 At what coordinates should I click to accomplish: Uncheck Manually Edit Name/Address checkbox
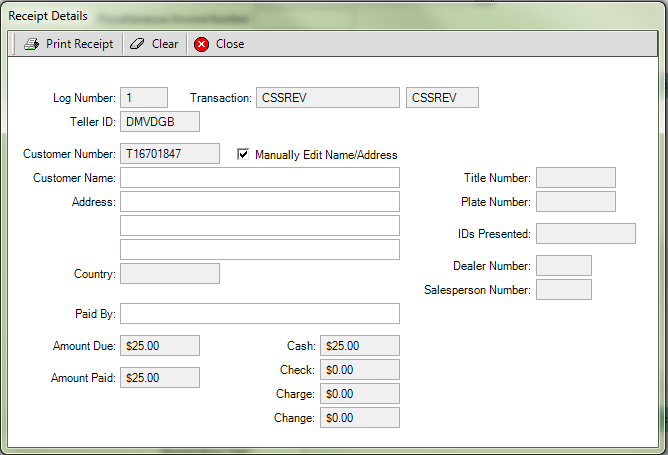243,154
